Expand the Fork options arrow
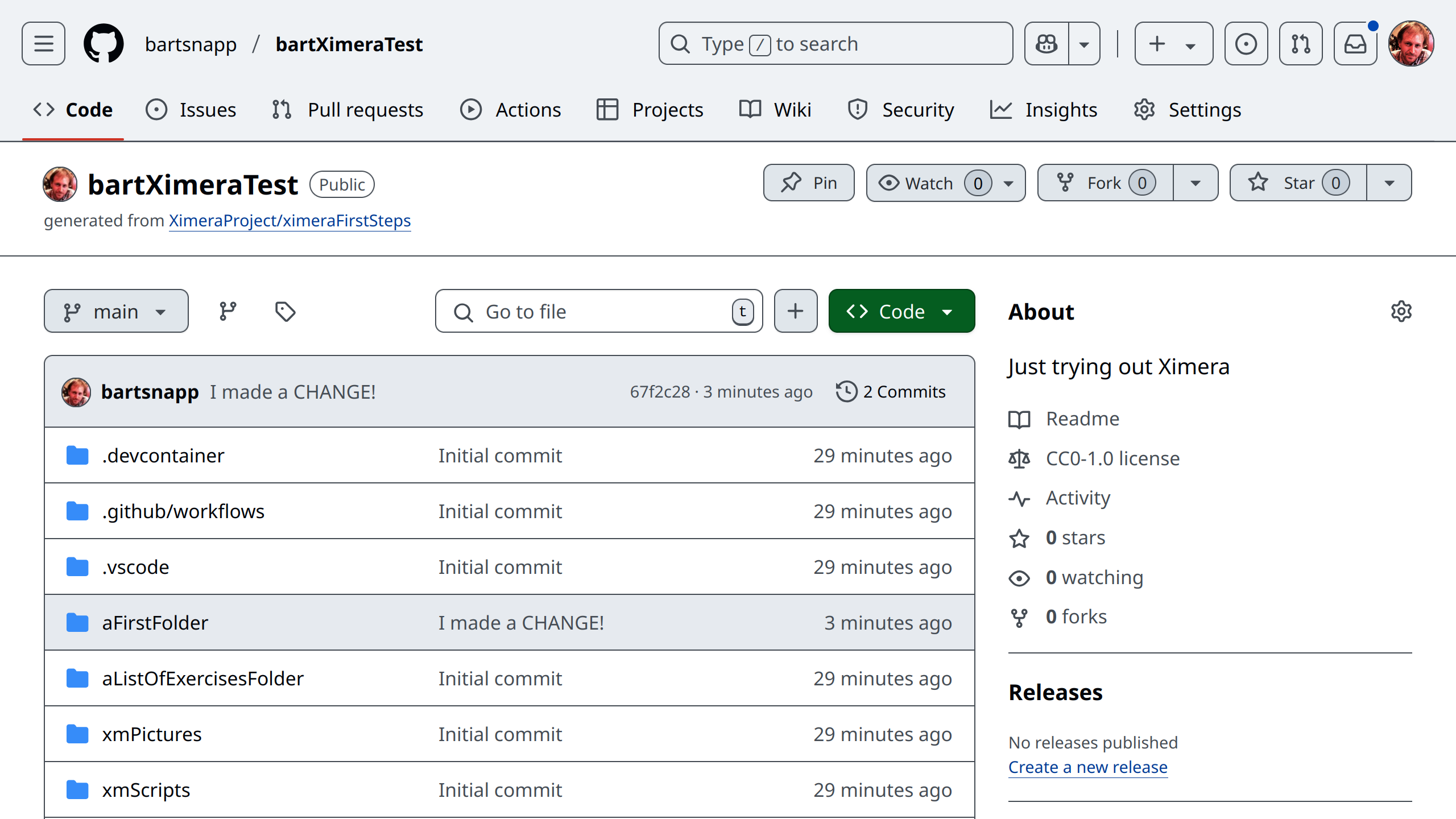 [1196, 183]
